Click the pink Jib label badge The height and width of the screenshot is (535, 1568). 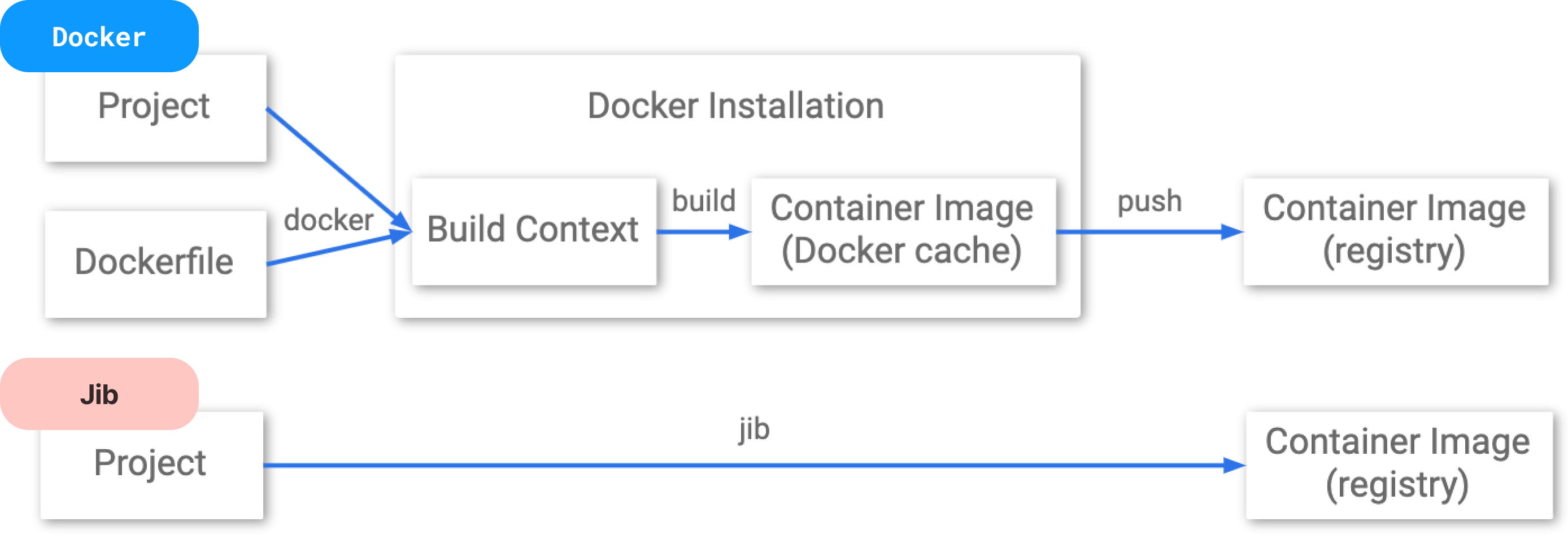[99, 394]
